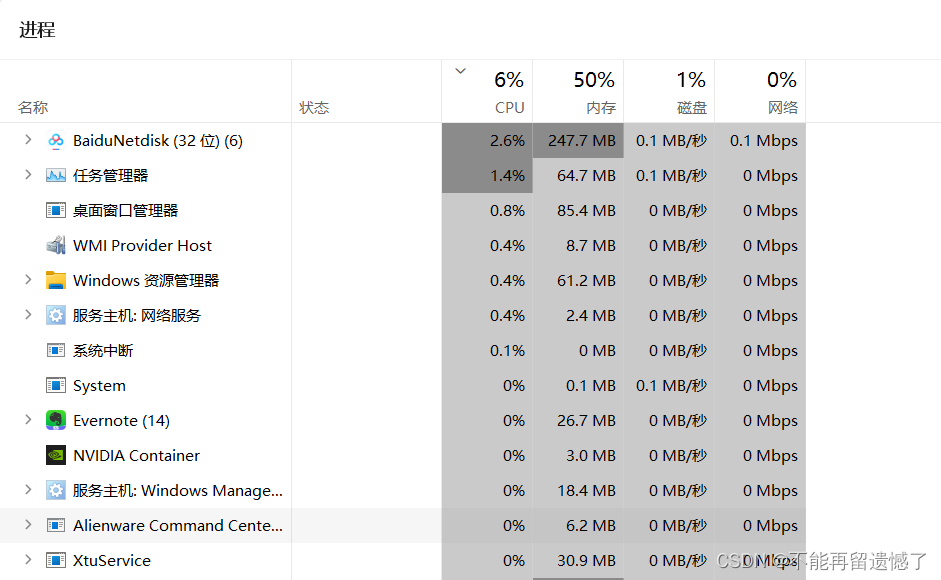
Task: Click the 系统中断 process icon
Action: pos(56,350)
